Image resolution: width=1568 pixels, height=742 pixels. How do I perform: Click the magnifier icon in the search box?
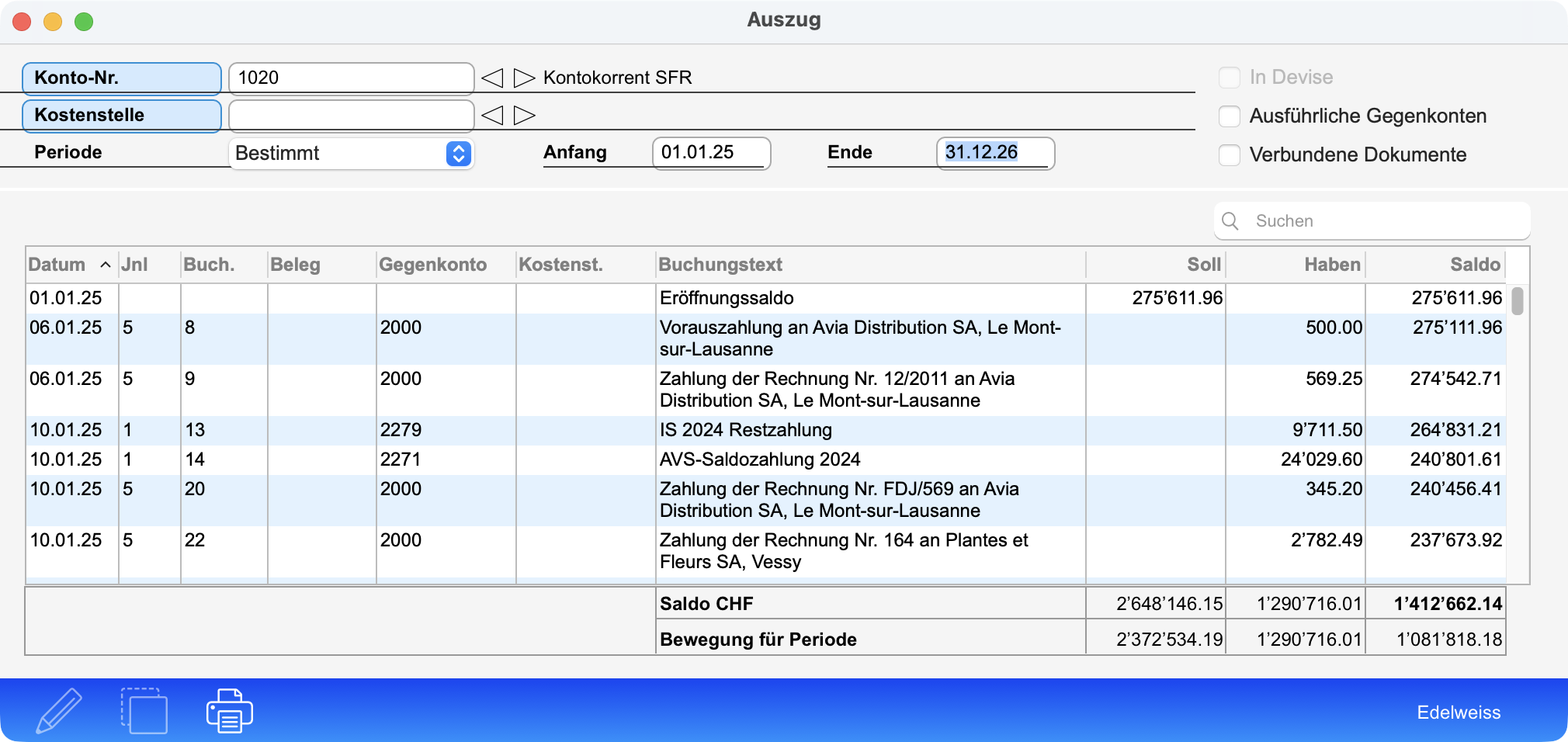[1230, 221]
